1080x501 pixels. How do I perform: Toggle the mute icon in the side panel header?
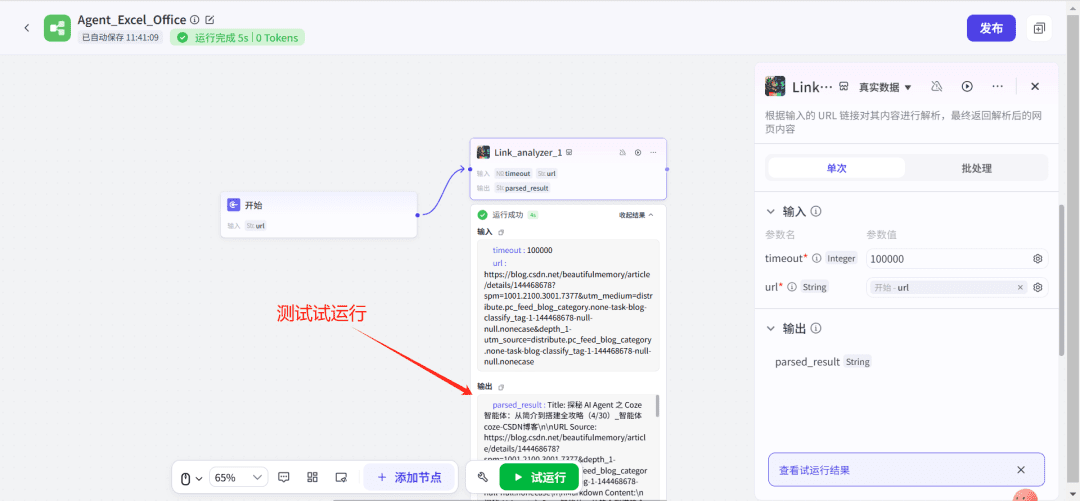(937, 87)
